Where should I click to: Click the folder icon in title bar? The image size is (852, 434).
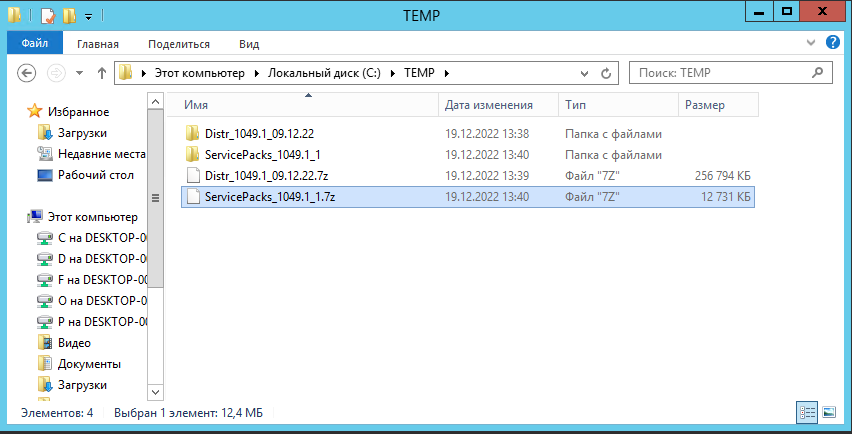click(15, 15)
